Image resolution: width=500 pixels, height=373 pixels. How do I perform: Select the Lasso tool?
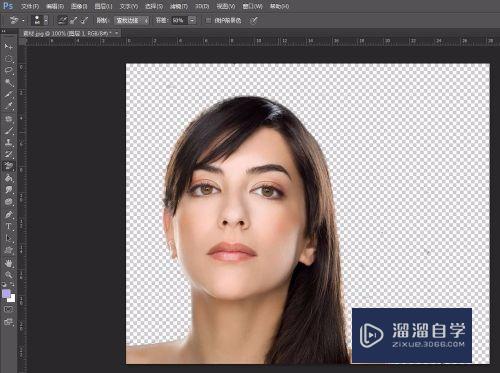9,70
